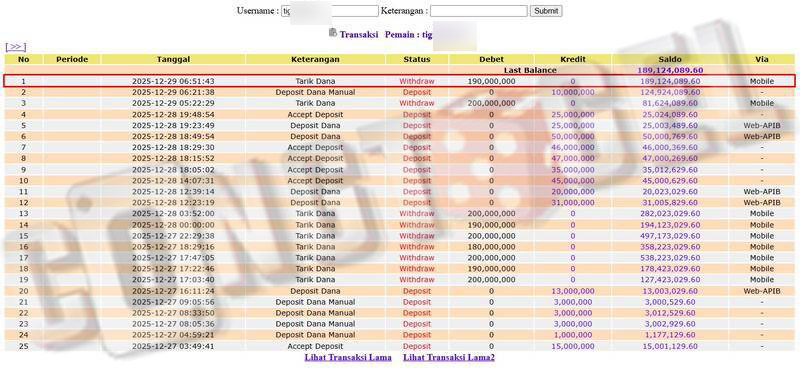Select date 2025-12-27 08:05:36
The image size is (800, 379).
point(173,324)
